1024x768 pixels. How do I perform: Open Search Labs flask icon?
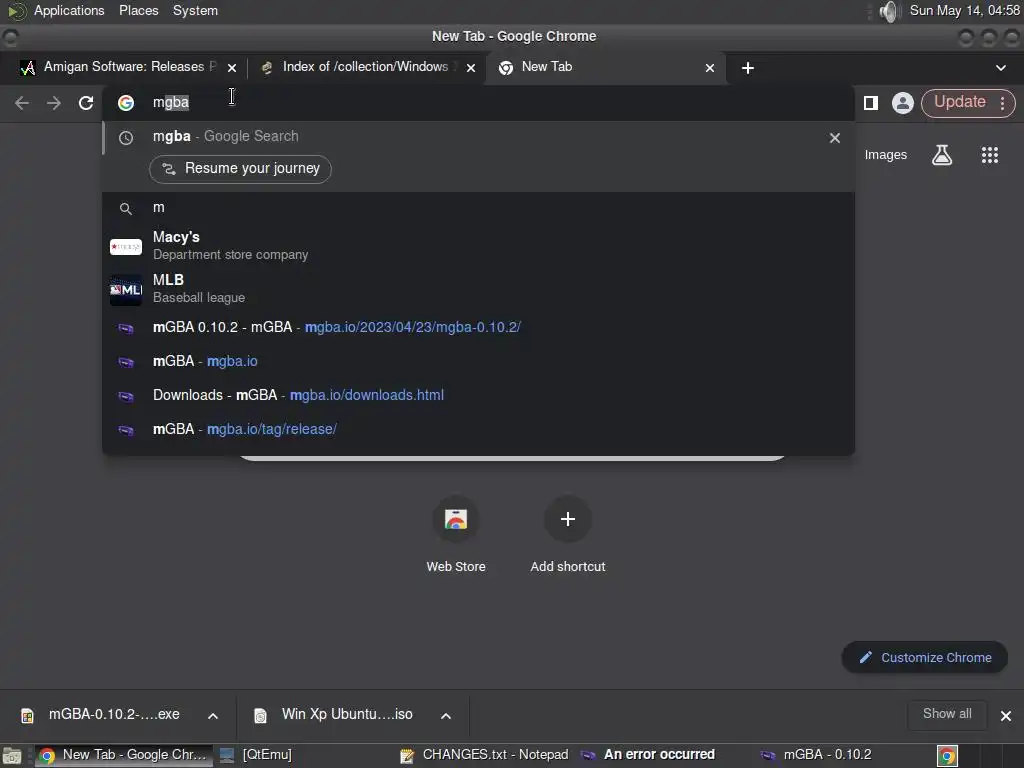942,155
